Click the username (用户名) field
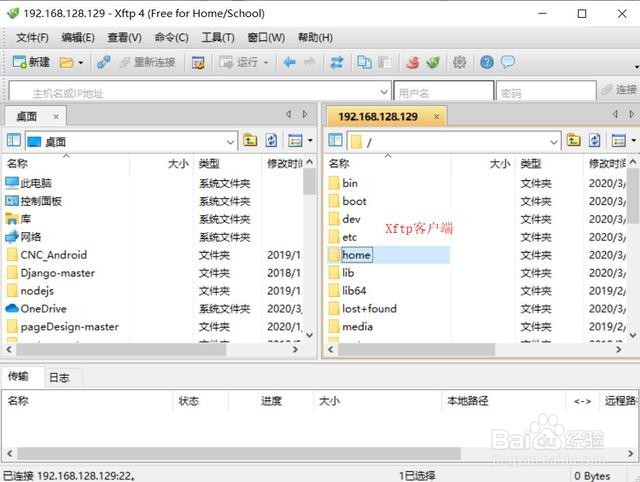640x482 pixels. tap(444, 93)
